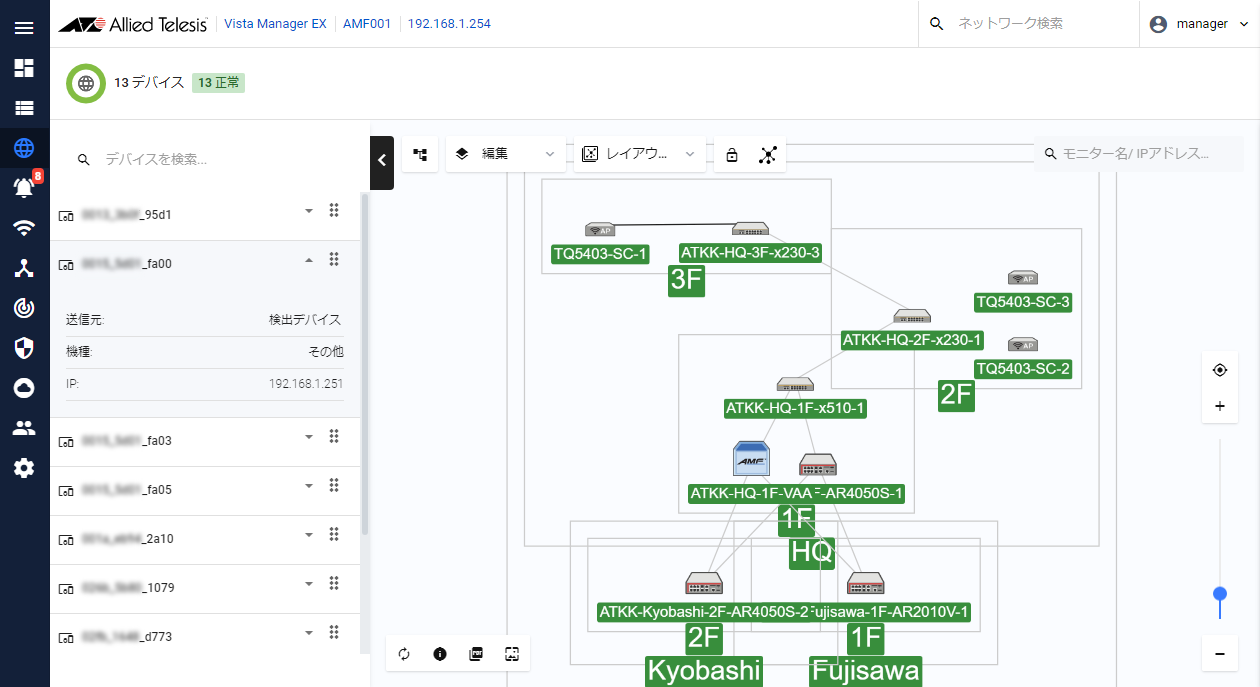This screenshot has width=1260, height=687.
Task: Open the 編集 dropdown
Action: (505, 154)
